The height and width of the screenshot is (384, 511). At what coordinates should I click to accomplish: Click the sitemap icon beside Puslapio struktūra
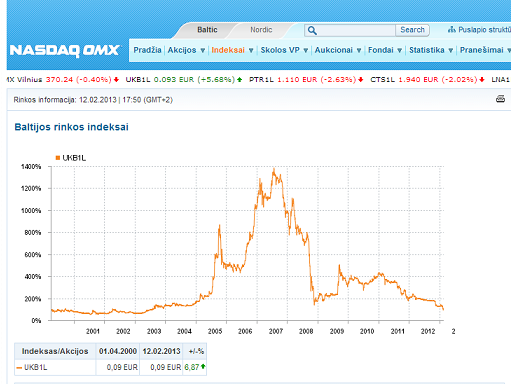[x=452, y=30]
